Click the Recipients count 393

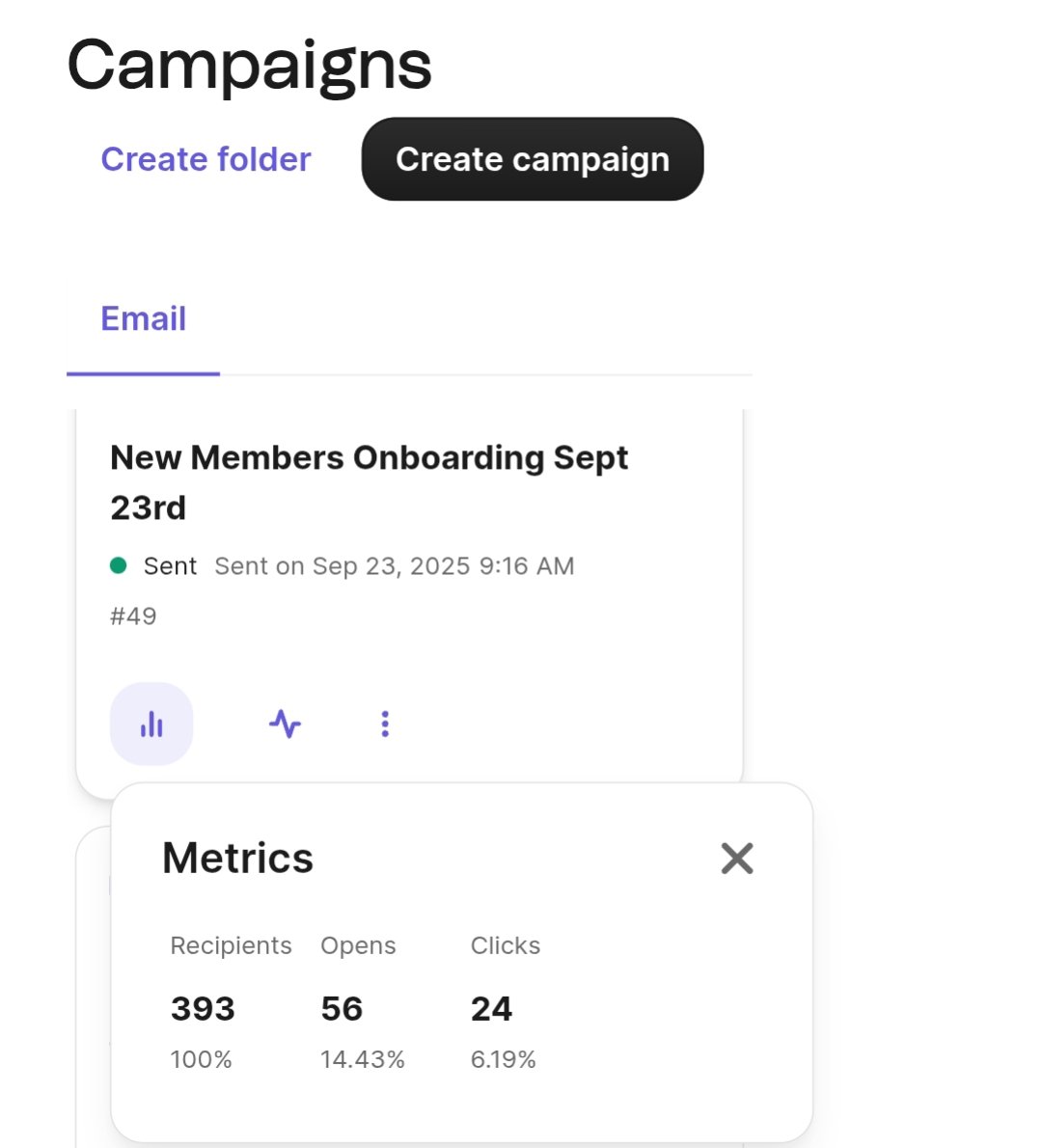pyautogui.click(x=203, y=1008)
